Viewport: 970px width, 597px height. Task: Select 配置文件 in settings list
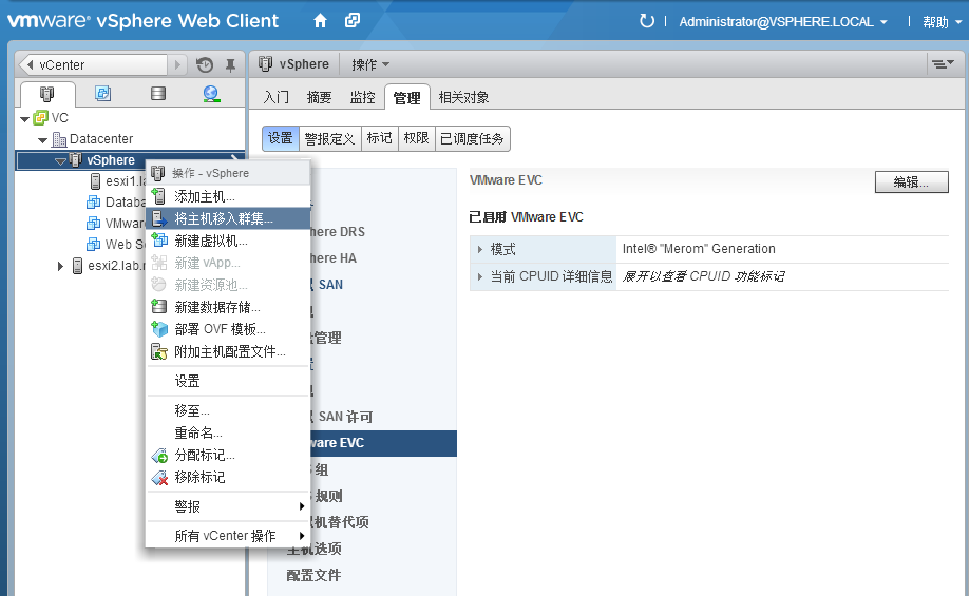pos(314,575)
